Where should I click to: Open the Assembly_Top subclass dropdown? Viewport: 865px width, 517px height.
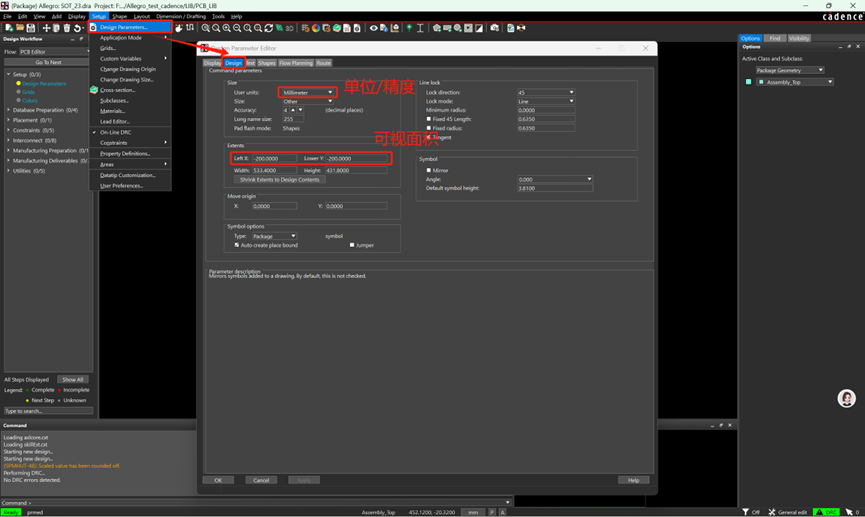pos(795,82)
